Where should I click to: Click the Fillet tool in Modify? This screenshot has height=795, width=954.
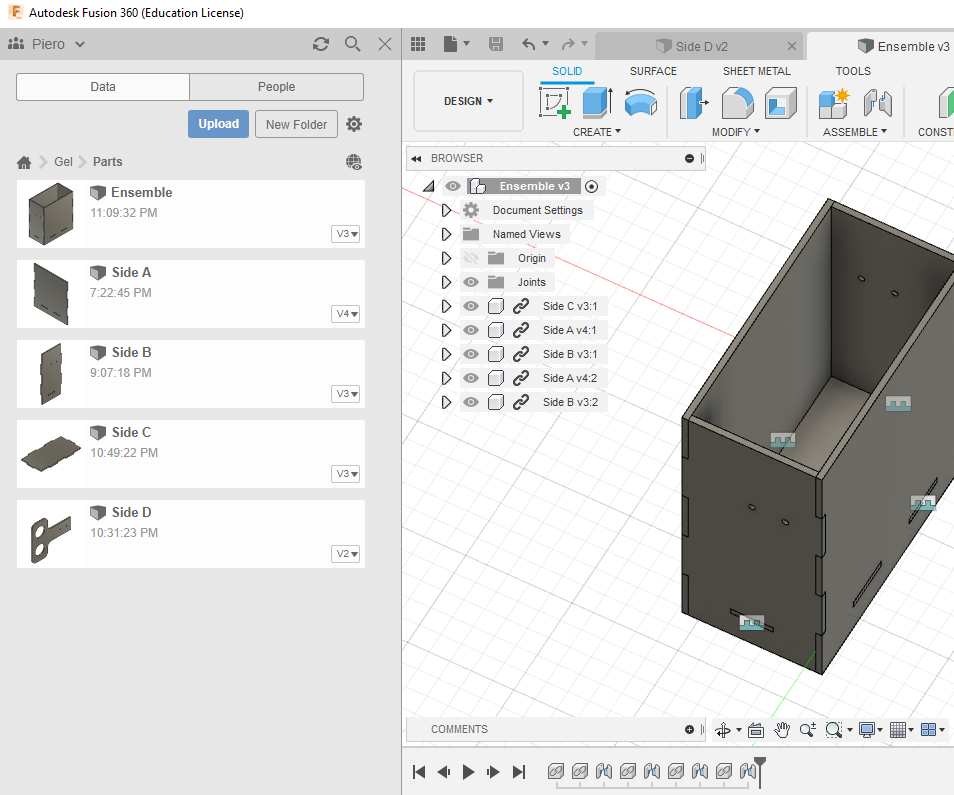[738, 103]
